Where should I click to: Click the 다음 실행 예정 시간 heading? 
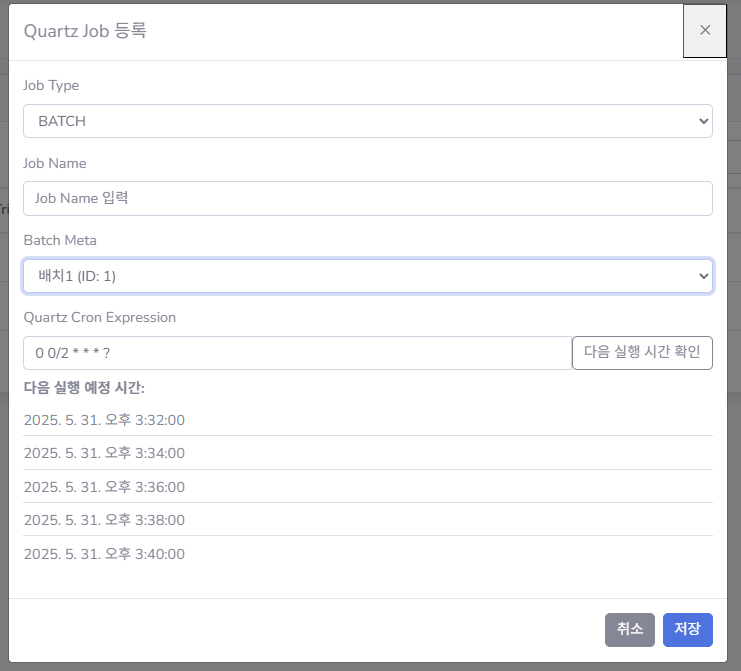tap(84, 387)
